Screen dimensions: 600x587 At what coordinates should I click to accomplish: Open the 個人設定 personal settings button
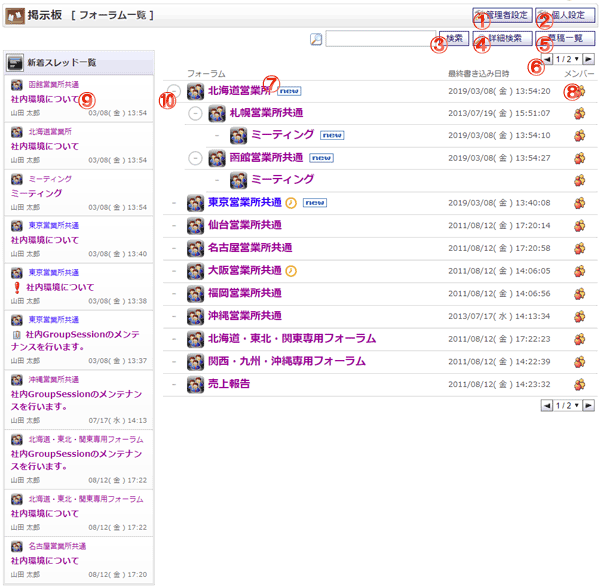[x=565, y=16]
